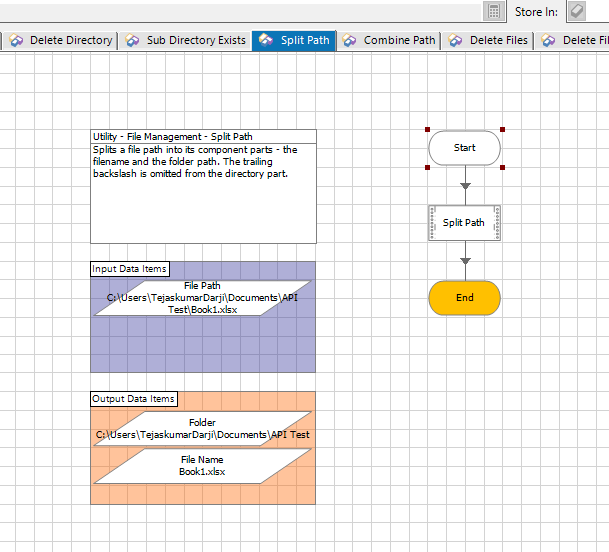Click the calculator icon beside Store In
Viewport: 609px width, 552px height.
pyautogui.click(x=493, y=11)
